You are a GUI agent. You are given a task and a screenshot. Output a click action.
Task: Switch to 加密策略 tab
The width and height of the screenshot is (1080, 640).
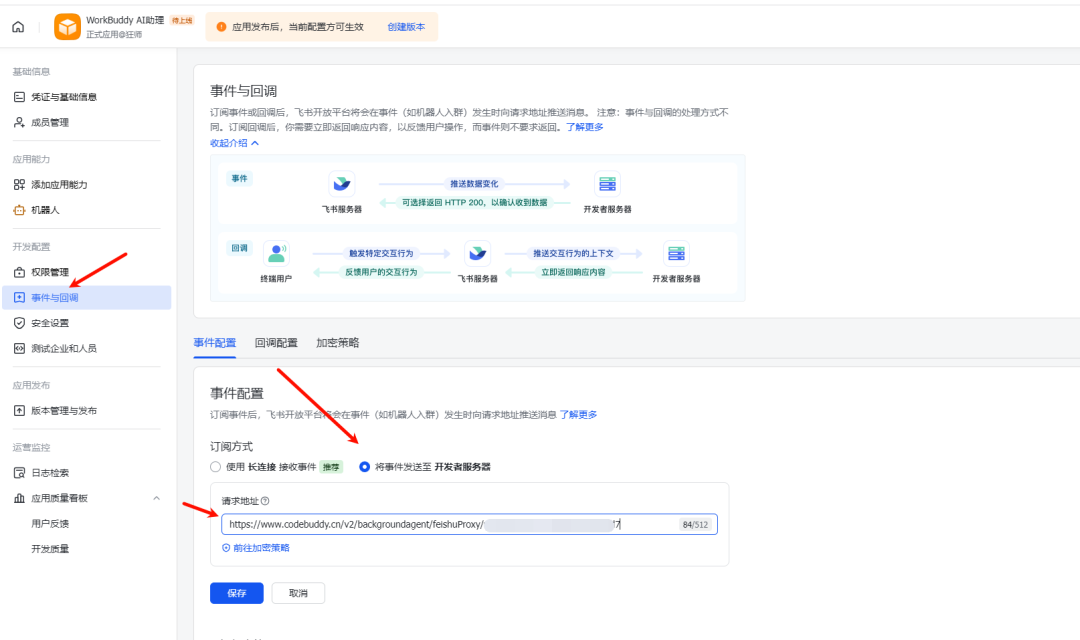pyautogui.click(x=338, y=342)
